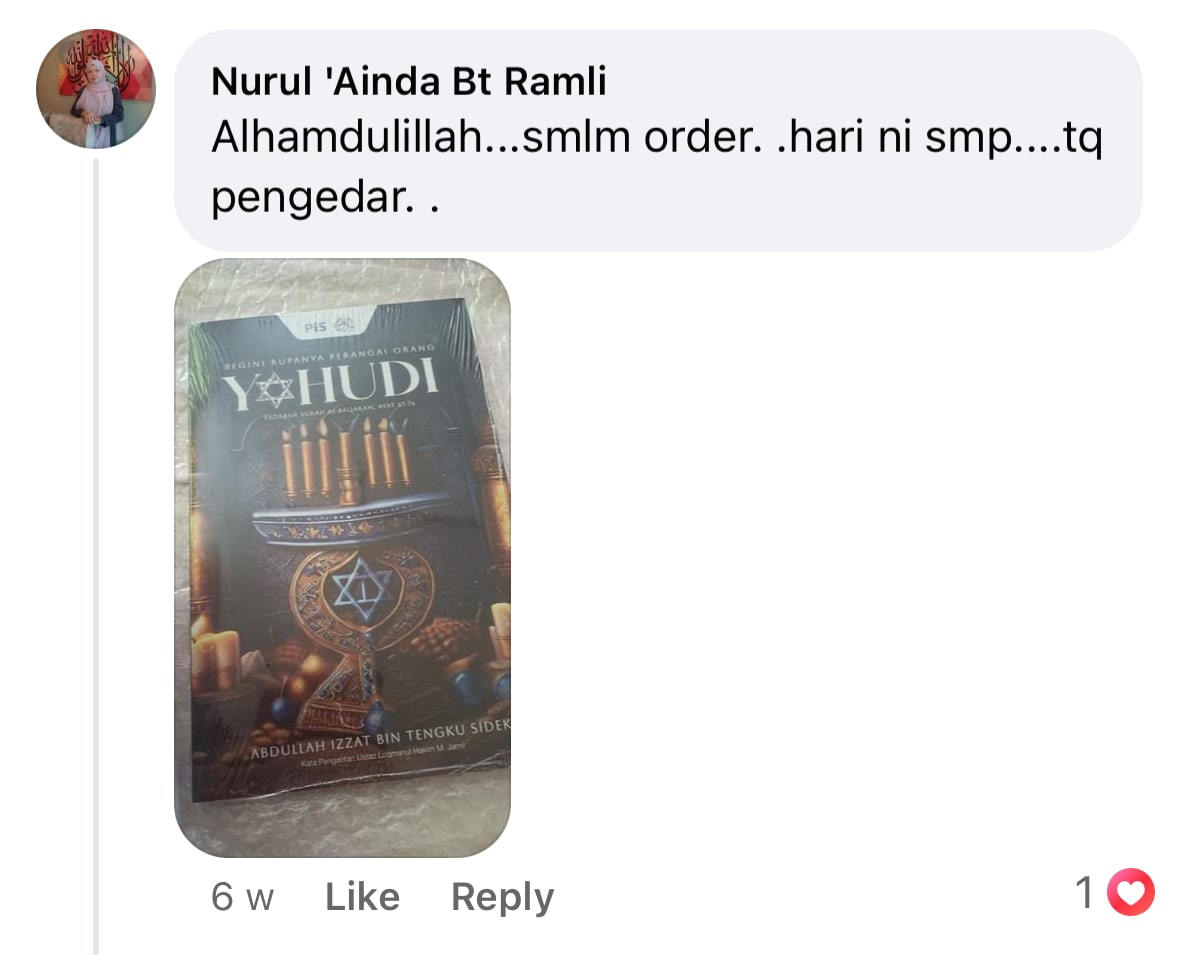The width and height of the screenshot is (1179, 955).
Task: Click the red heart reaction icon
Action: point(1132,893)
